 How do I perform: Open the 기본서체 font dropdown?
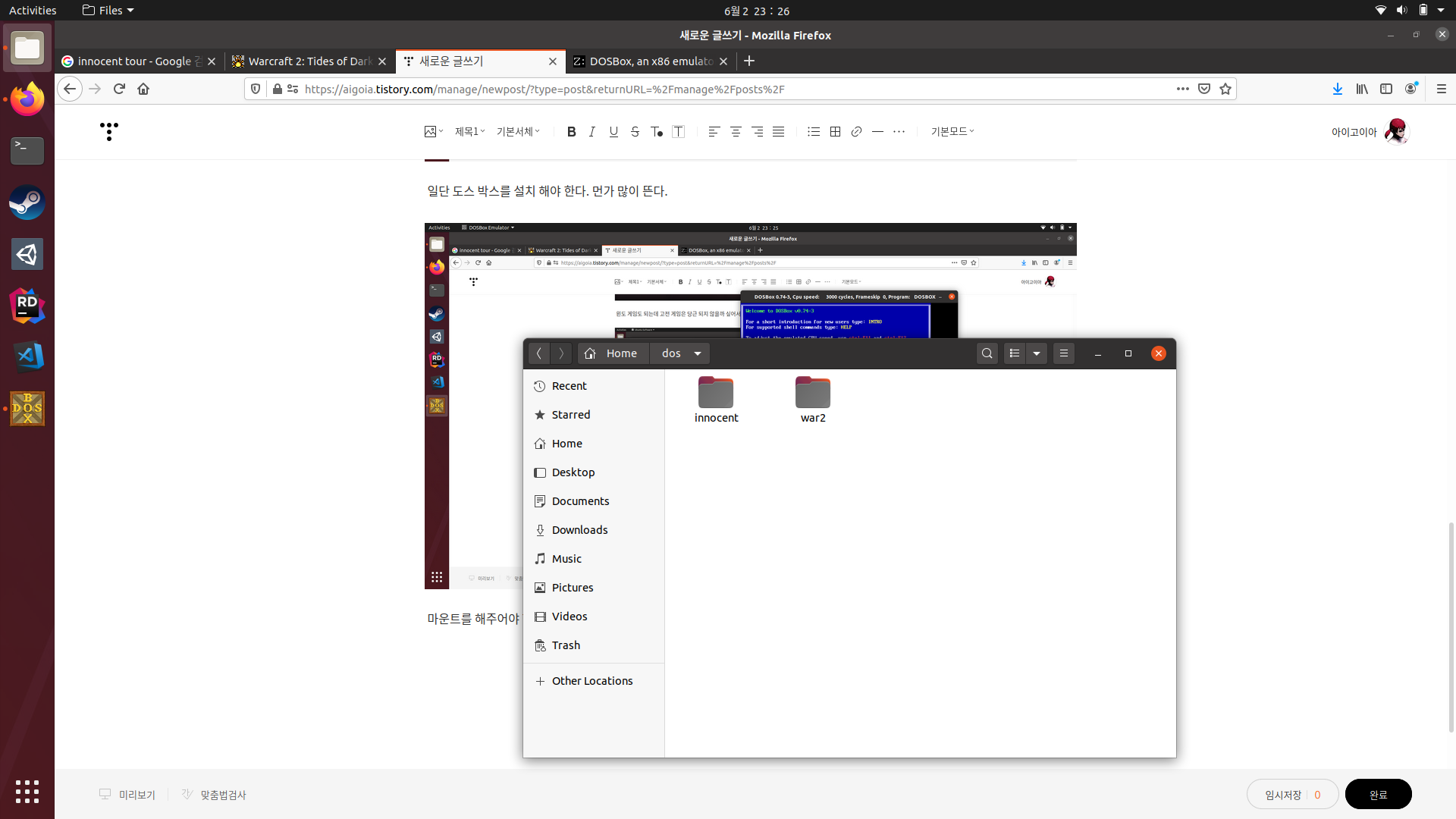518,132
